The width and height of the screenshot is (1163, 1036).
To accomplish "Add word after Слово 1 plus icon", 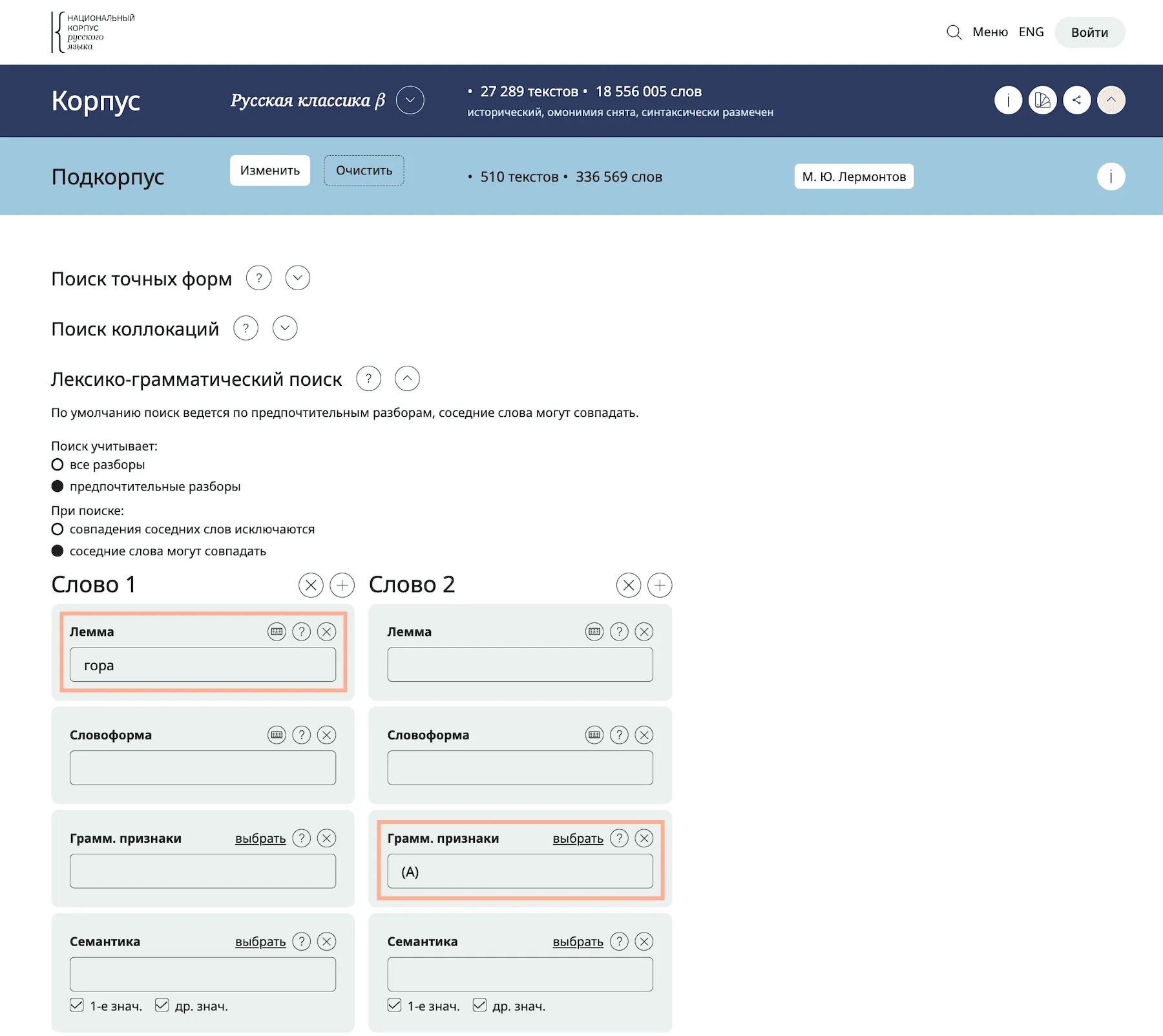I will (x=342, y=586).
